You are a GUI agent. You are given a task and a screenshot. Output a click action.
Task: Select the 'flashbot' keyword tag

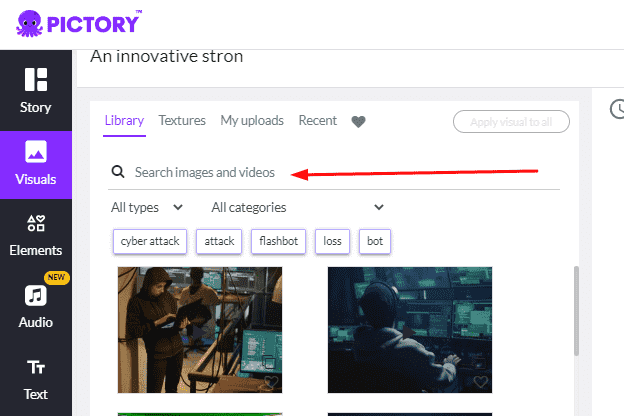pos(279,241)
